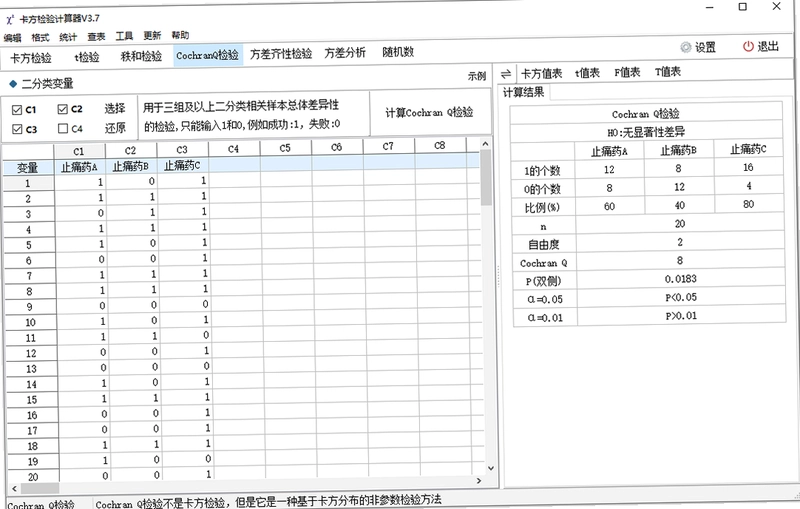The height and width of the screenshot is (509, 800).
Task: Enable the C4 checkbox
Action: click(x=63, y=128)
